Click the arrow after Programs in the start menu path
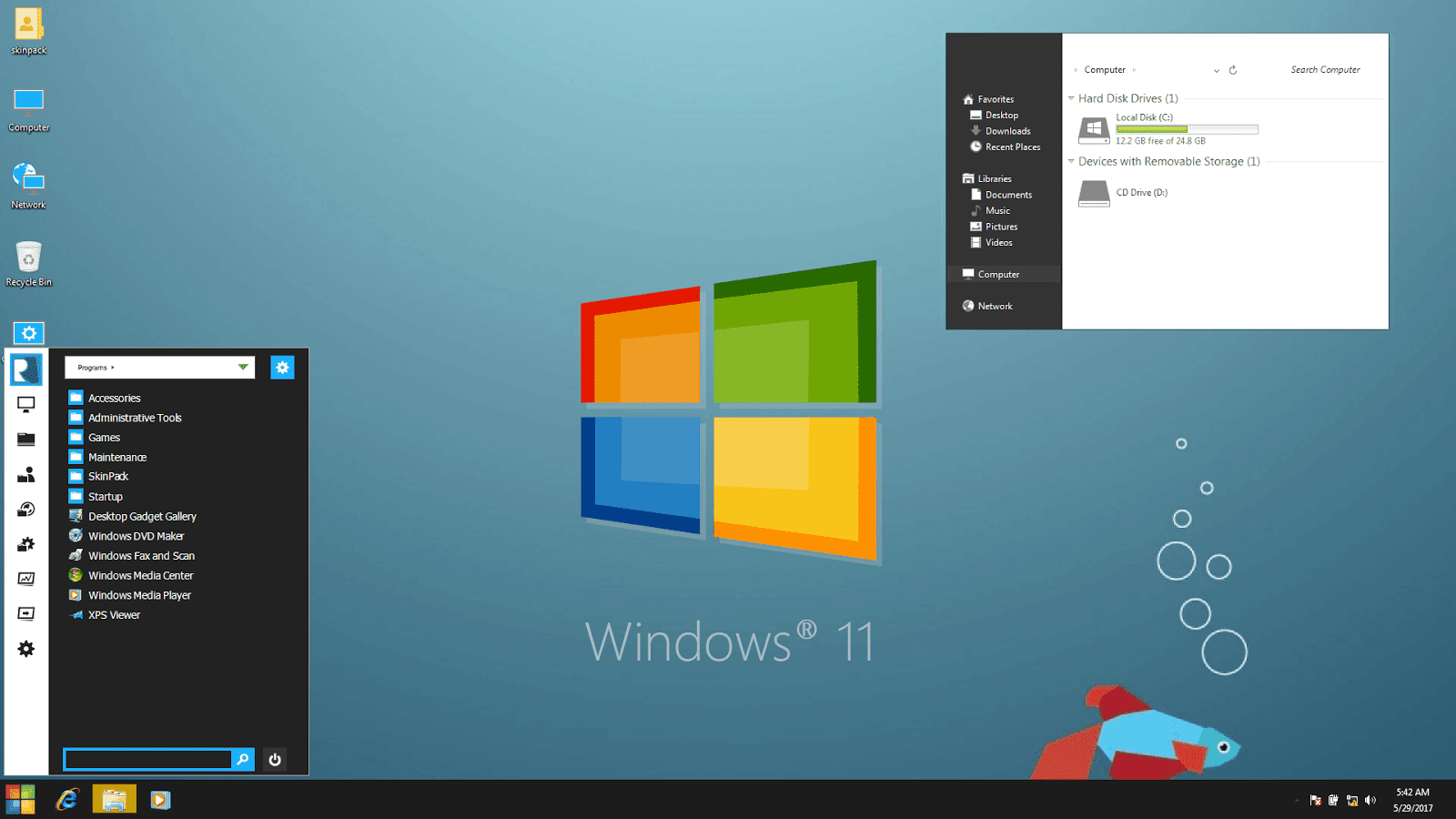The image size is (1456, 819). pyautogui.click(x=113, y=368)
